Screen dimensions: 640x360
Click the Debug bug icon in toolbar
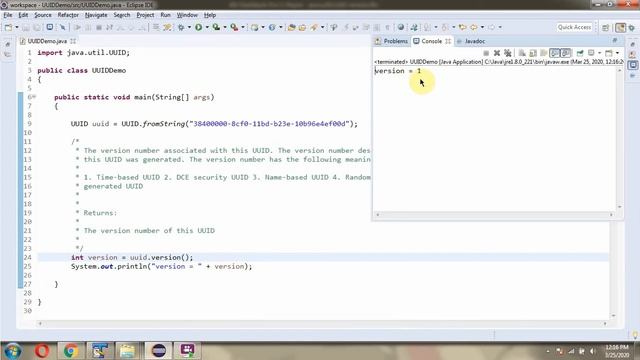181,27
